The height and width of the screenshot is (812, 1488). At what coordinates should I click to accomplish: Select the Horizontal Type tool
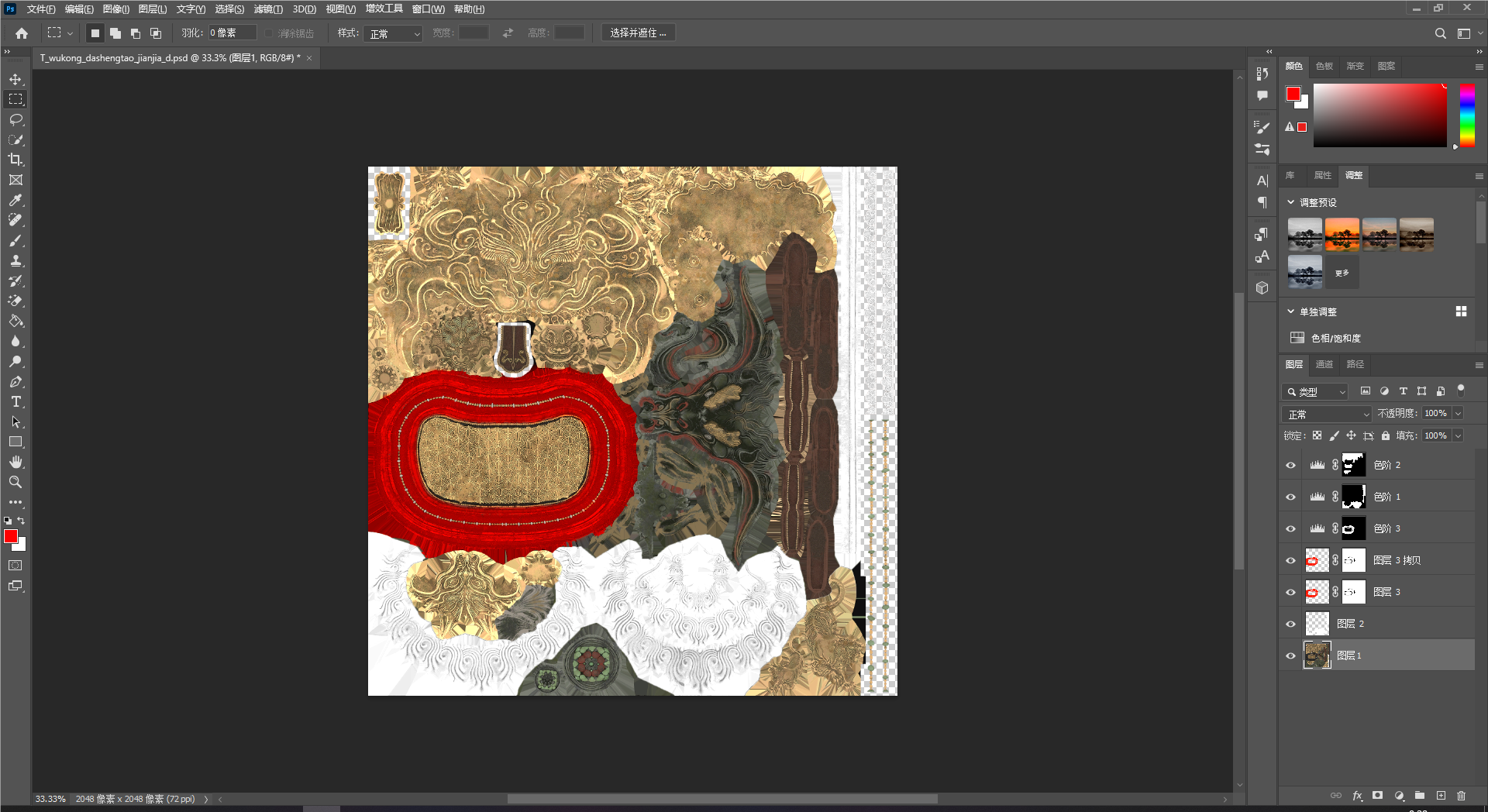(15, 402)
